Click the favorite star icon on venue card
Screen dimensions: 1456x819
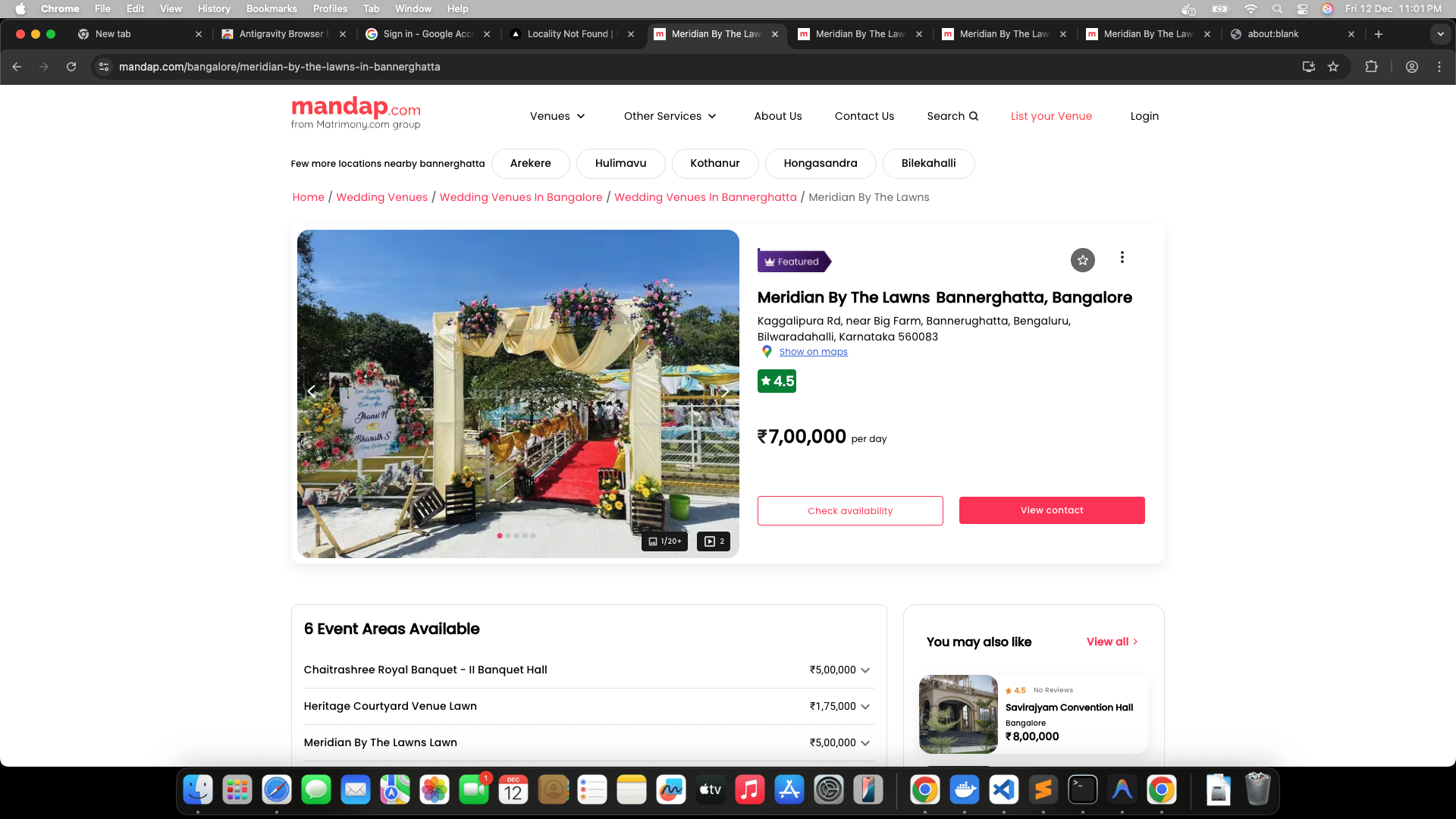click(x=1082, y=260)
